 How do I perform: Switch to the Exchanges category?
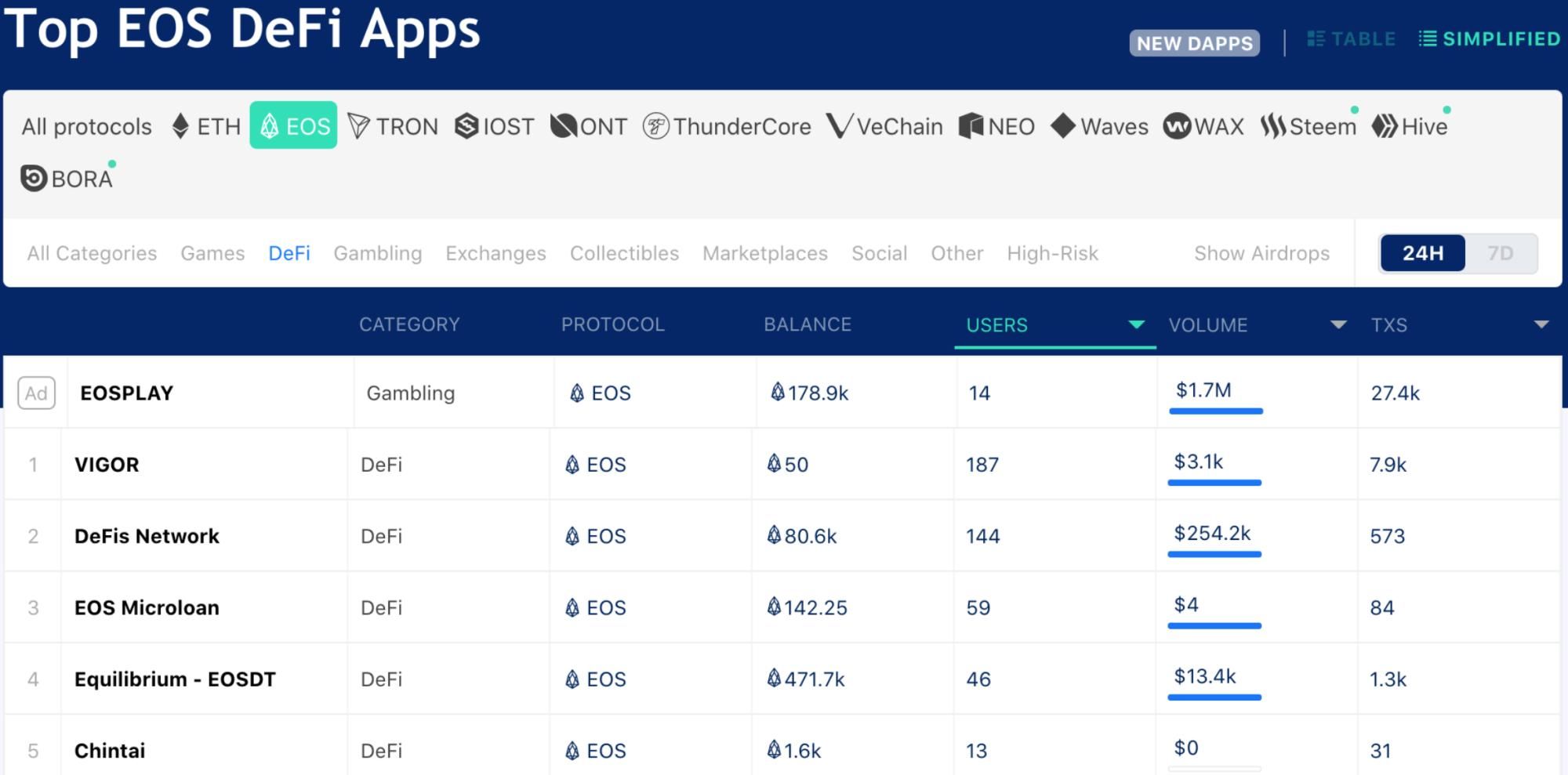click(495, 253)
